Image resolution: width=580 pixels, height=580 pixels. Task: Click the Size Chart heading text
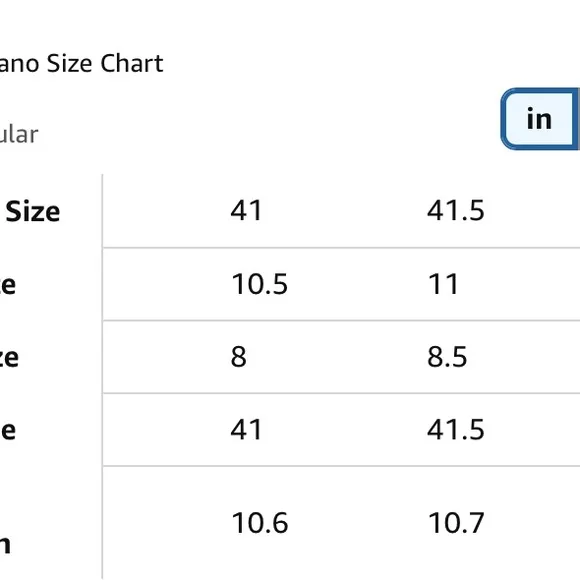[81, 63]
